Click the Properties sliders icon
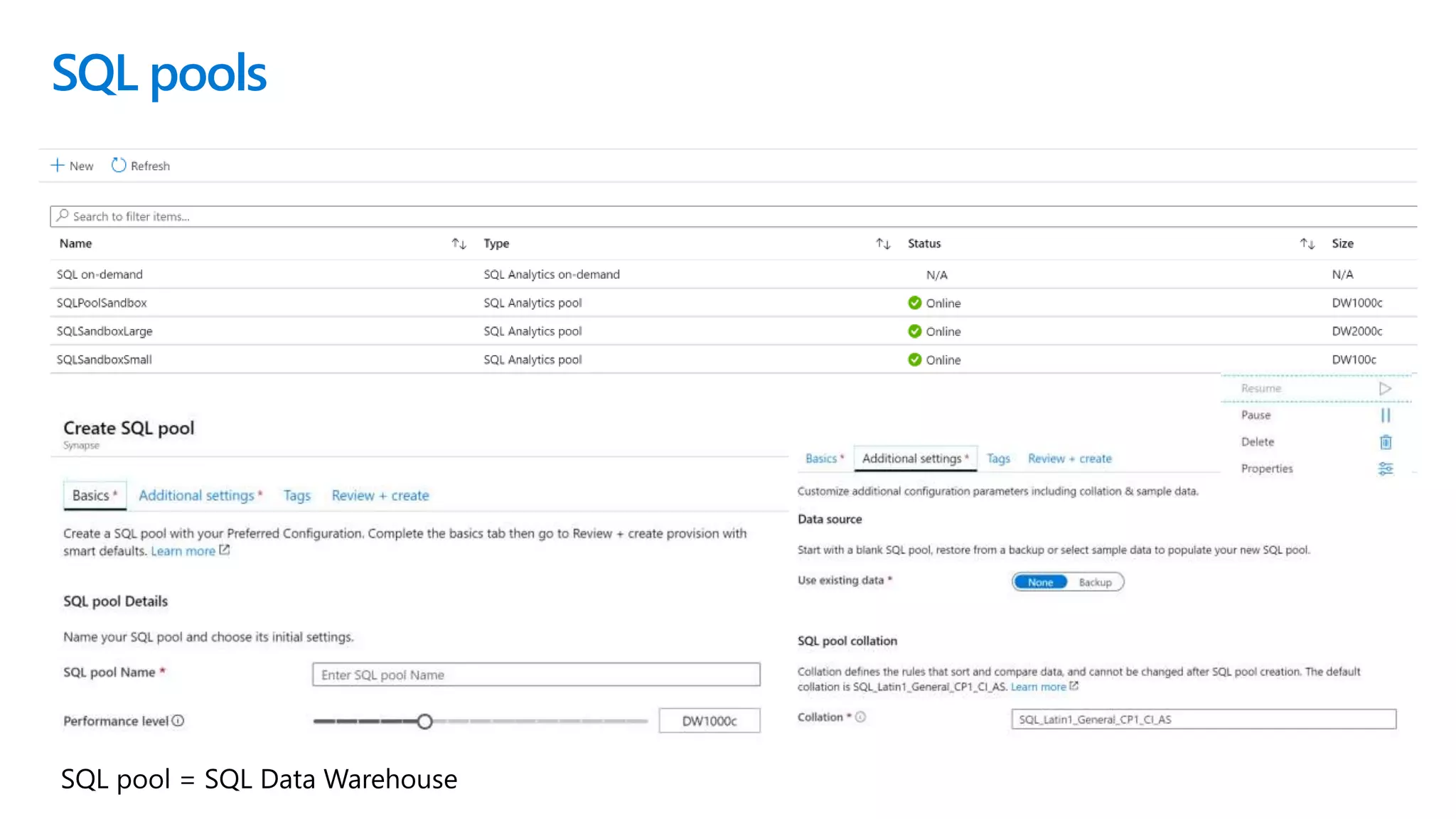Screen dimensions: 1456x819 click(1385, 469)
